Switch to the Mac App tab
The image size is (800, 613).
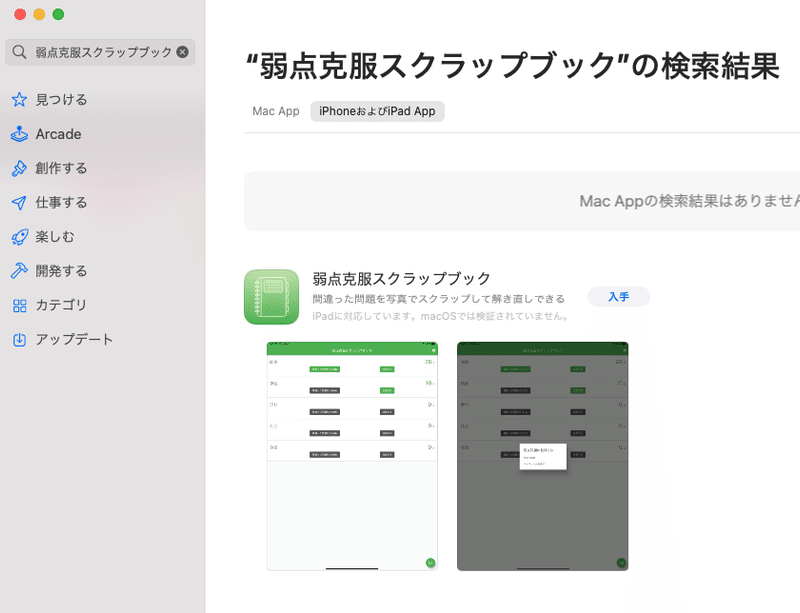pos(276,111)
